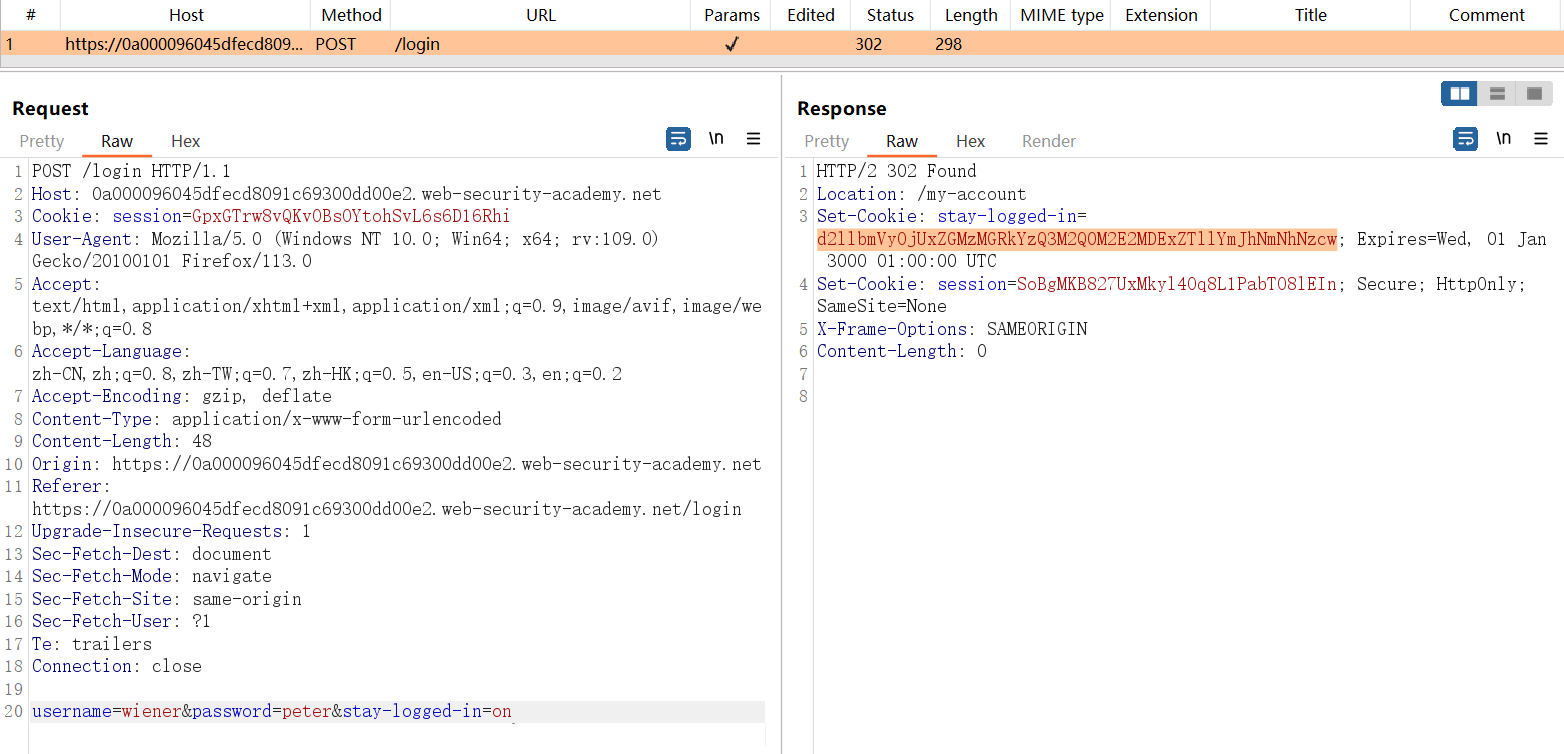Switch to side-by-side split layout view

click(x=1460, y=94)
